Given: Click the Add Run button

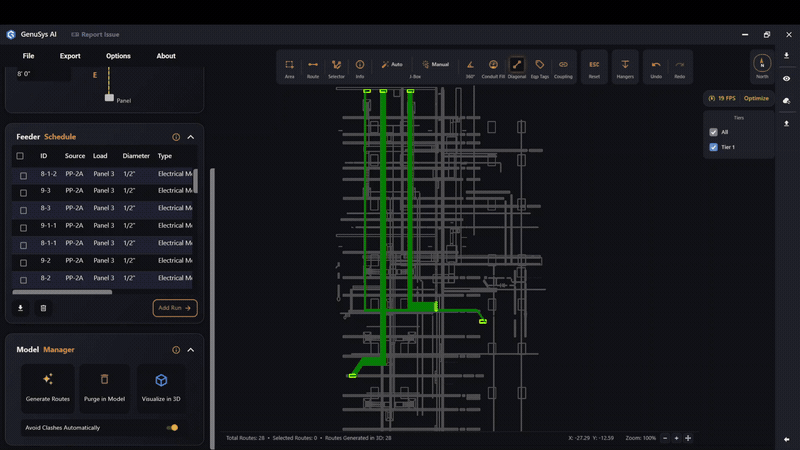Looking at the screenshot, I should click(174, 308).
